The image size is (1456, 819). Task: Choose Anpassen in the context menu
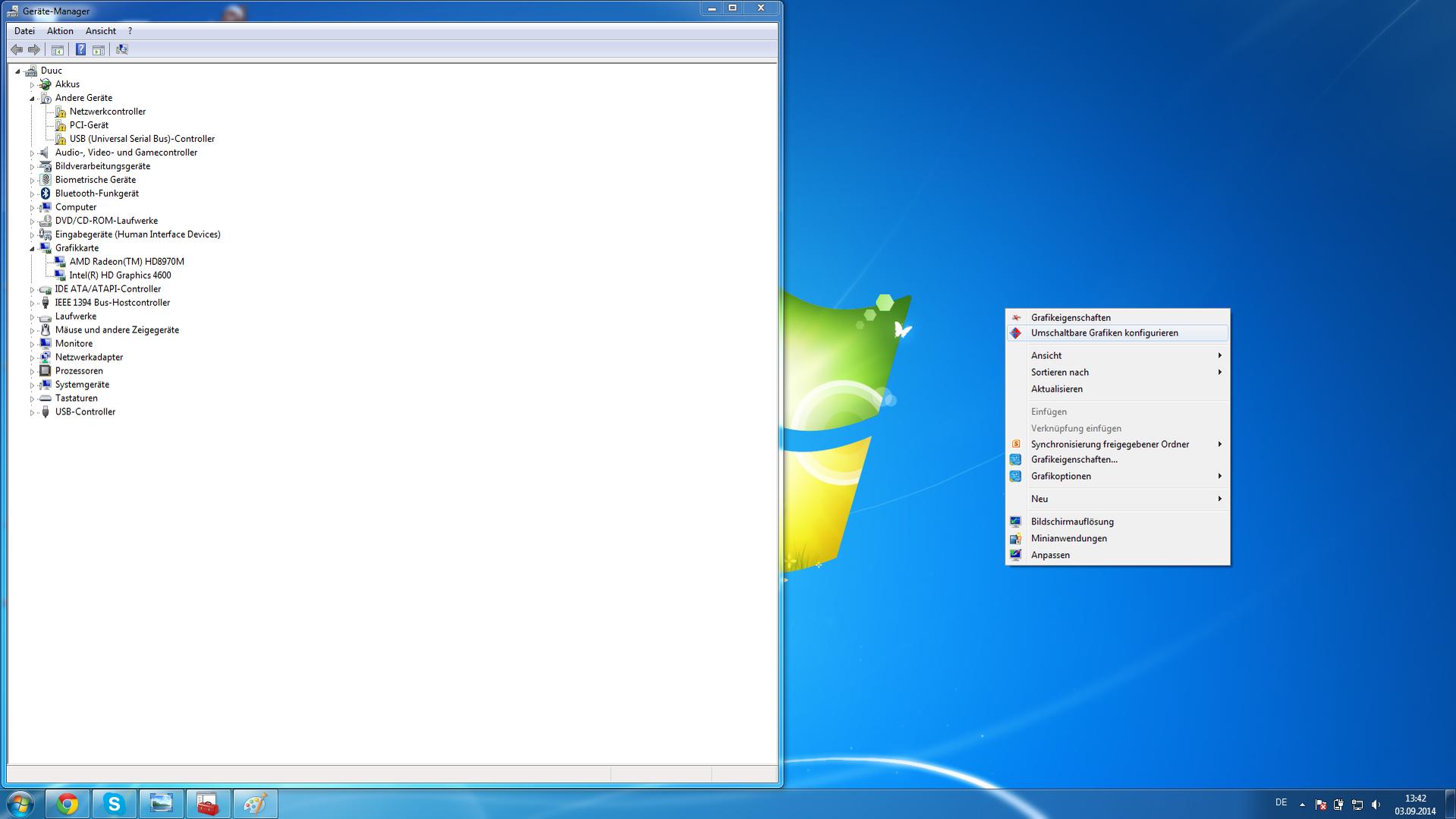[1117, 556]
